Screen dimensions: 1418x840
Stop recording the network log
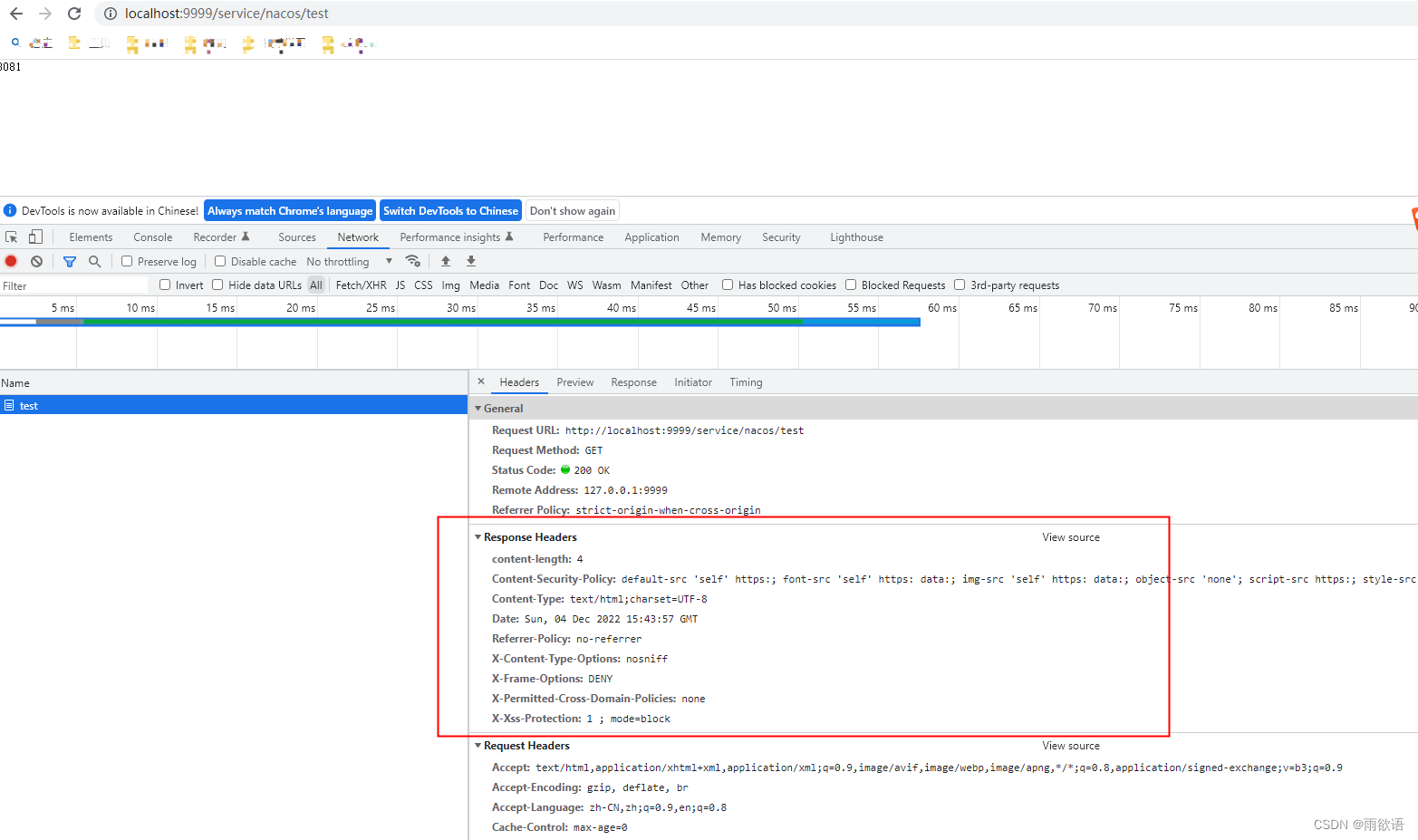click(11, 261)
